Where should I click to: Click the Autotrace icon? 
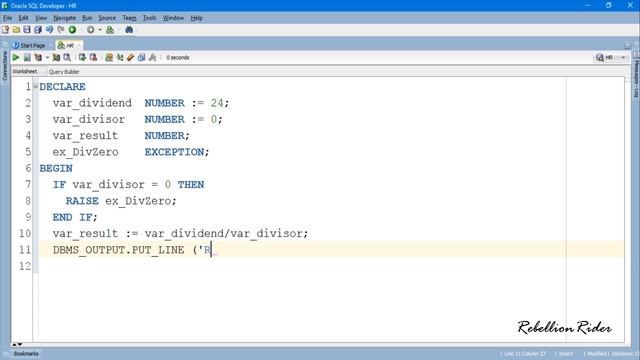pyautogui.click(x=56, y=58)
